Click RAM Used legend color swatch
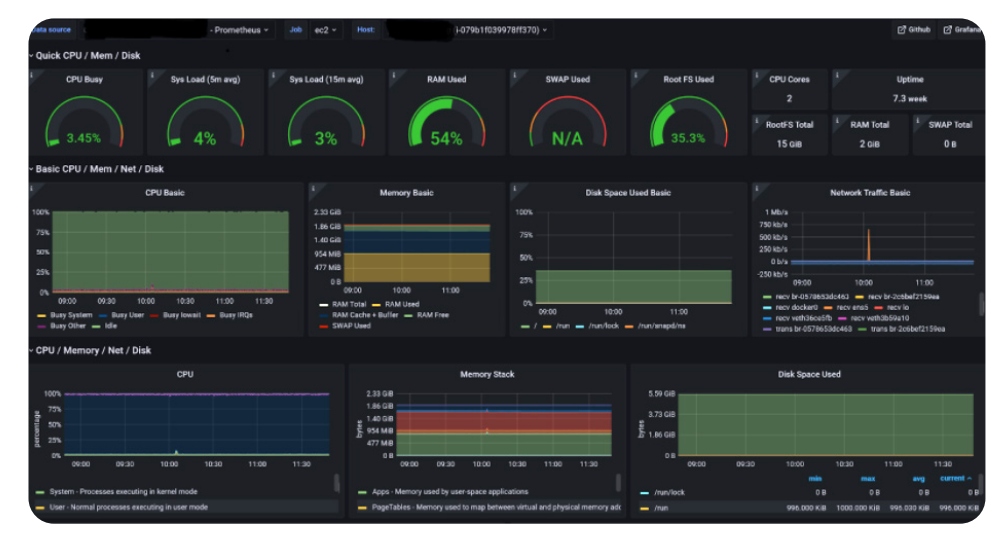 [x=377, y=305]
